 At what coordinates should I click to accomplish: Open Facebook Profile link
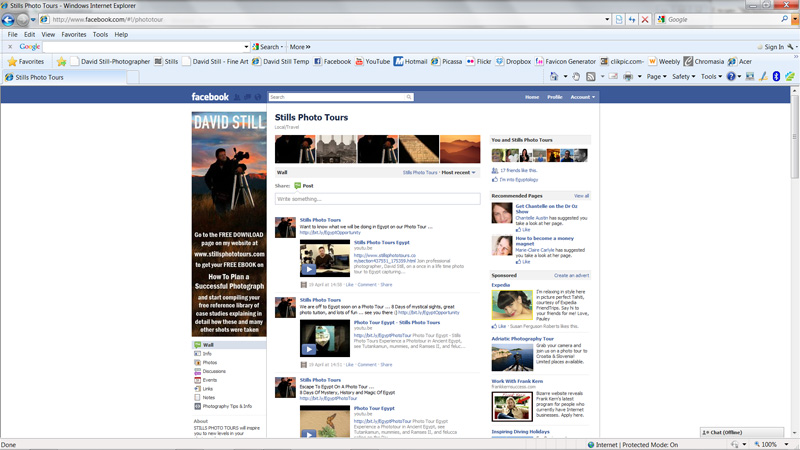pos(555,97)
